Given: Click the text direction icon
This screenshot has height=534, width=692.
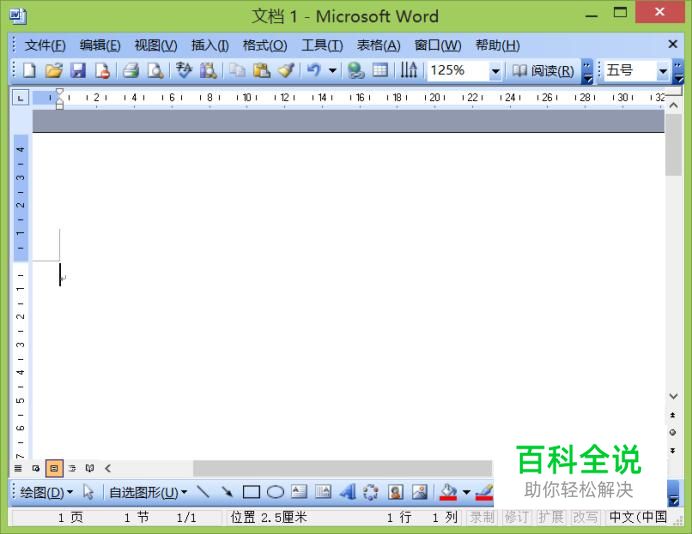Looking at the screenshot, I should pos(409,71).
